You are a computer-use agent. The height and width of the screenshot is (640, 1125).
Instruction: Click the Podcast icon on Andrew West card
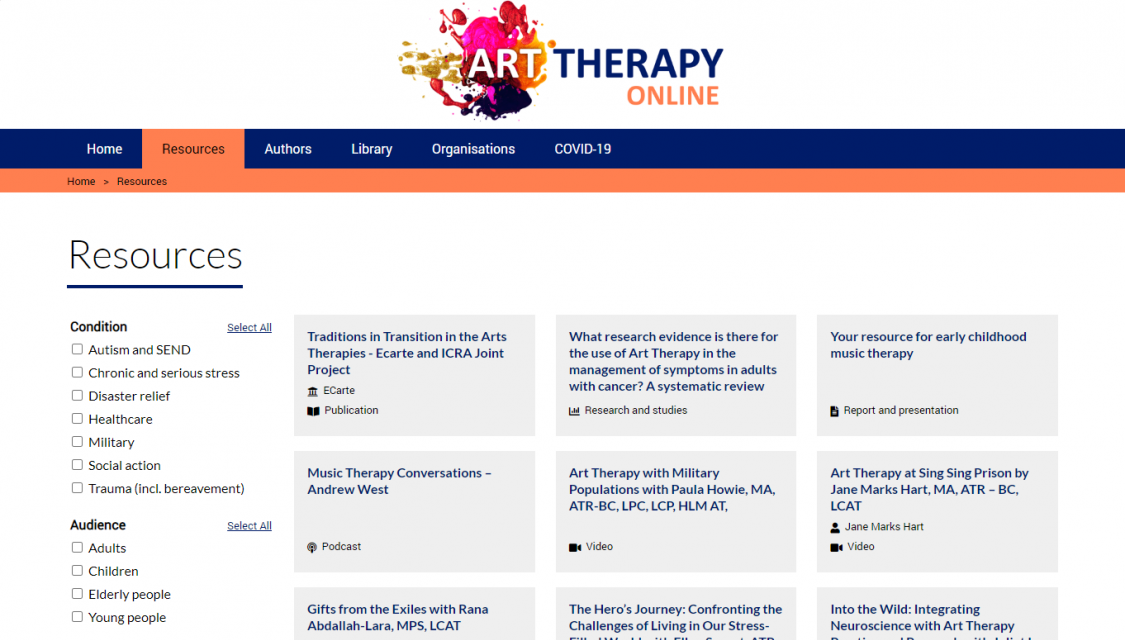click(x=313, y=547)
